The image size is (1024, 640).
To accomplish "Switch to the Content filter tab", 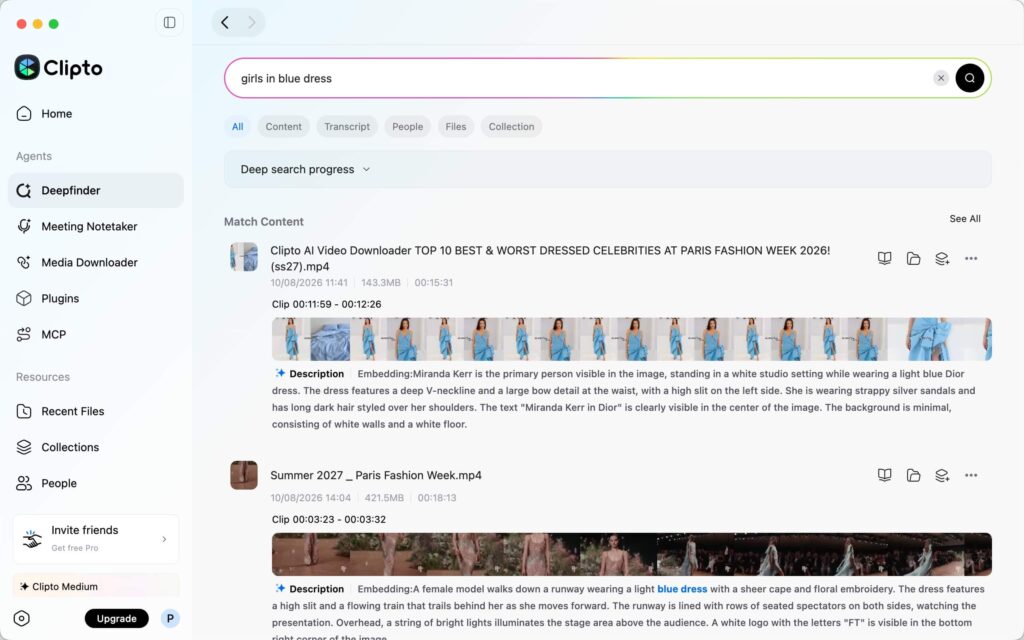I will (283, 127).
